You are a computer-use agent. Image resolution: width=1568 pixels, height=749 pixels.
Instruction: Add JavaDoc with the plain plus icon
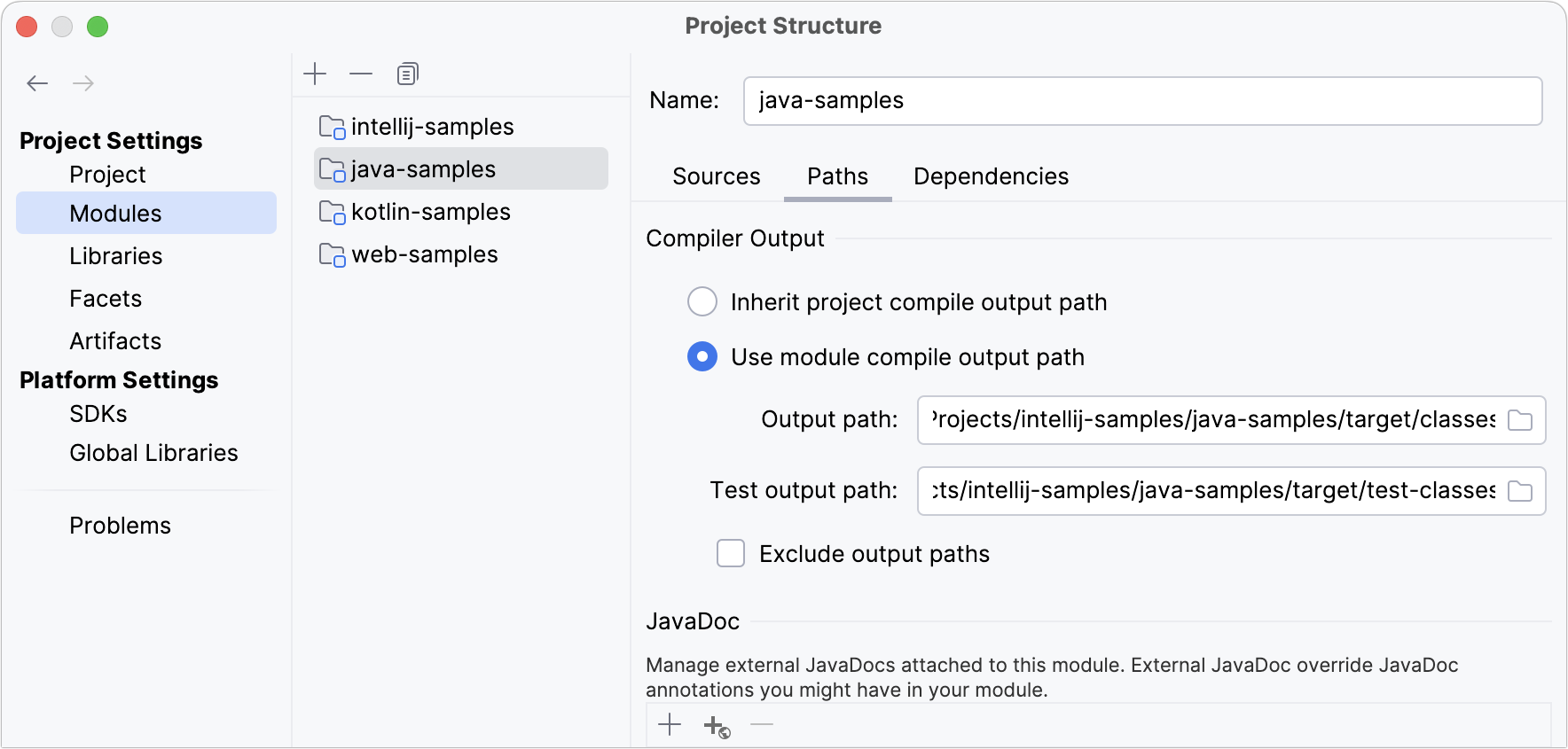670,725
